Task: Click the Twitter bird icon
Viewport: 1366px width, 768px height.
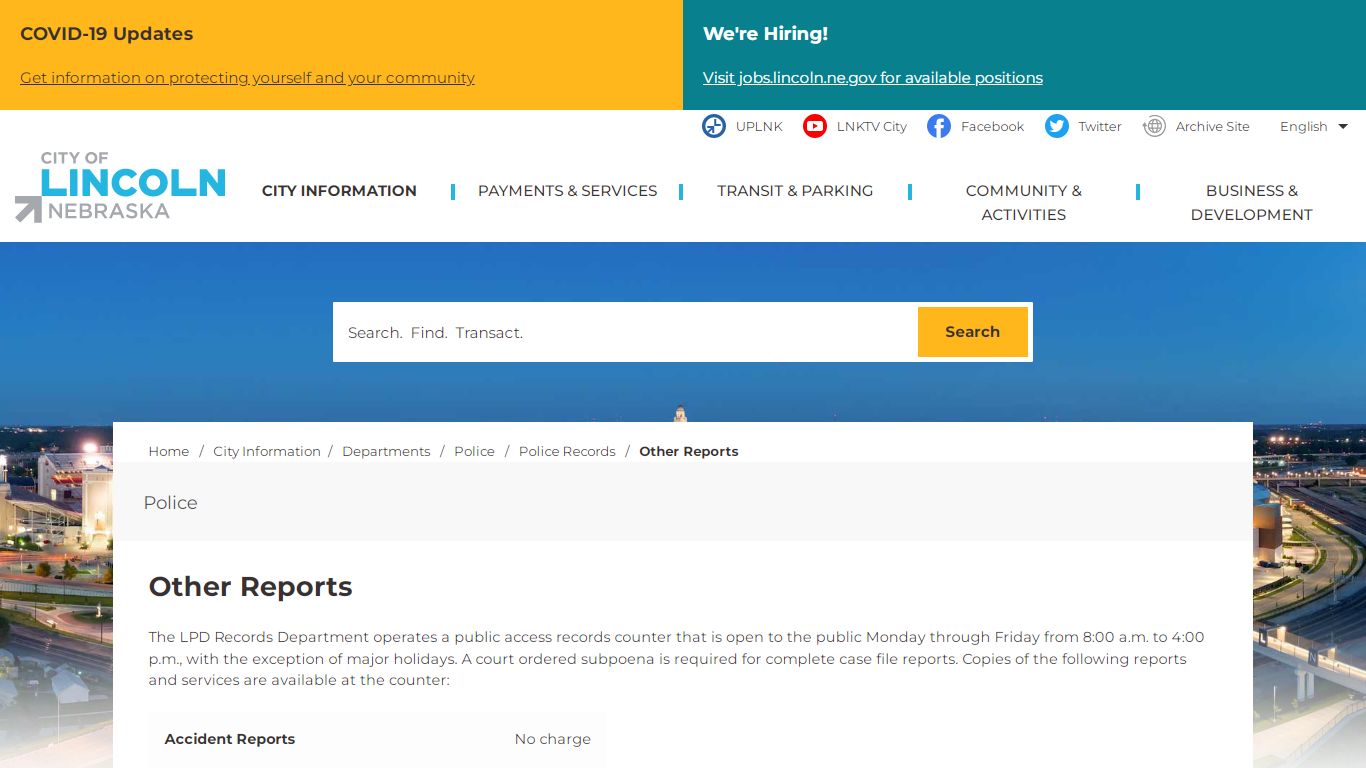Action: (1056, 126)
